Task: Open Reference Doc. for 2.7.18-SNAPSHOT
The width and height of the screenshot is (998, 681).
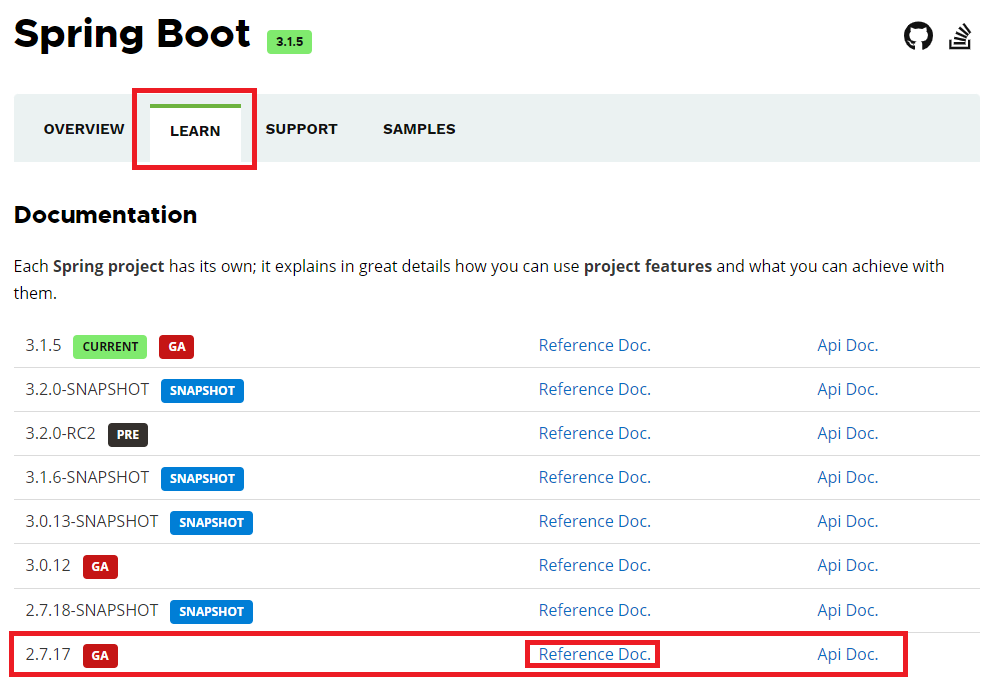Action: tap(594, 610)
